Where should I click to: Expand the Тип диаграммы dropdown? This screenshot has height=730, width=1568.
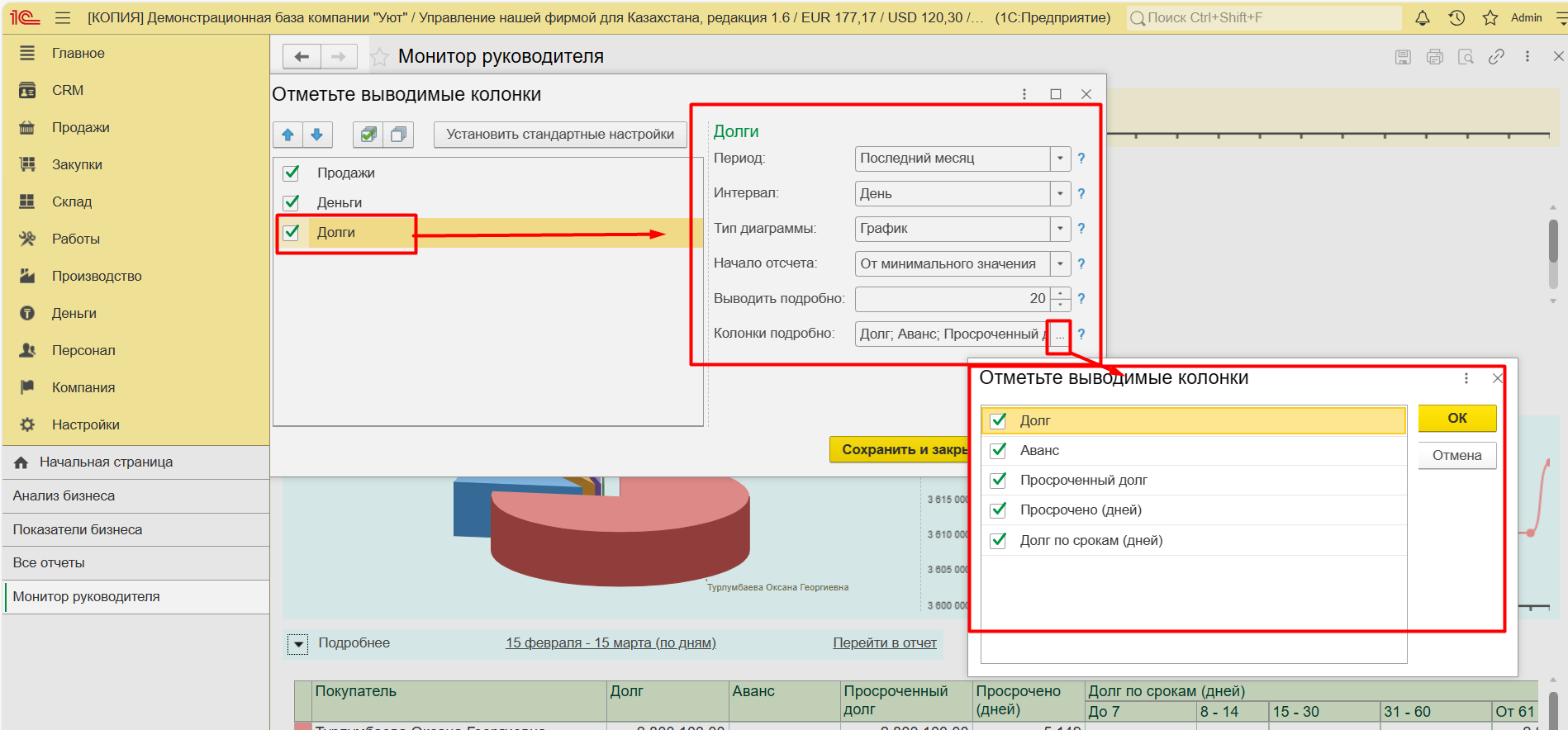click(x=1060, y=229)
